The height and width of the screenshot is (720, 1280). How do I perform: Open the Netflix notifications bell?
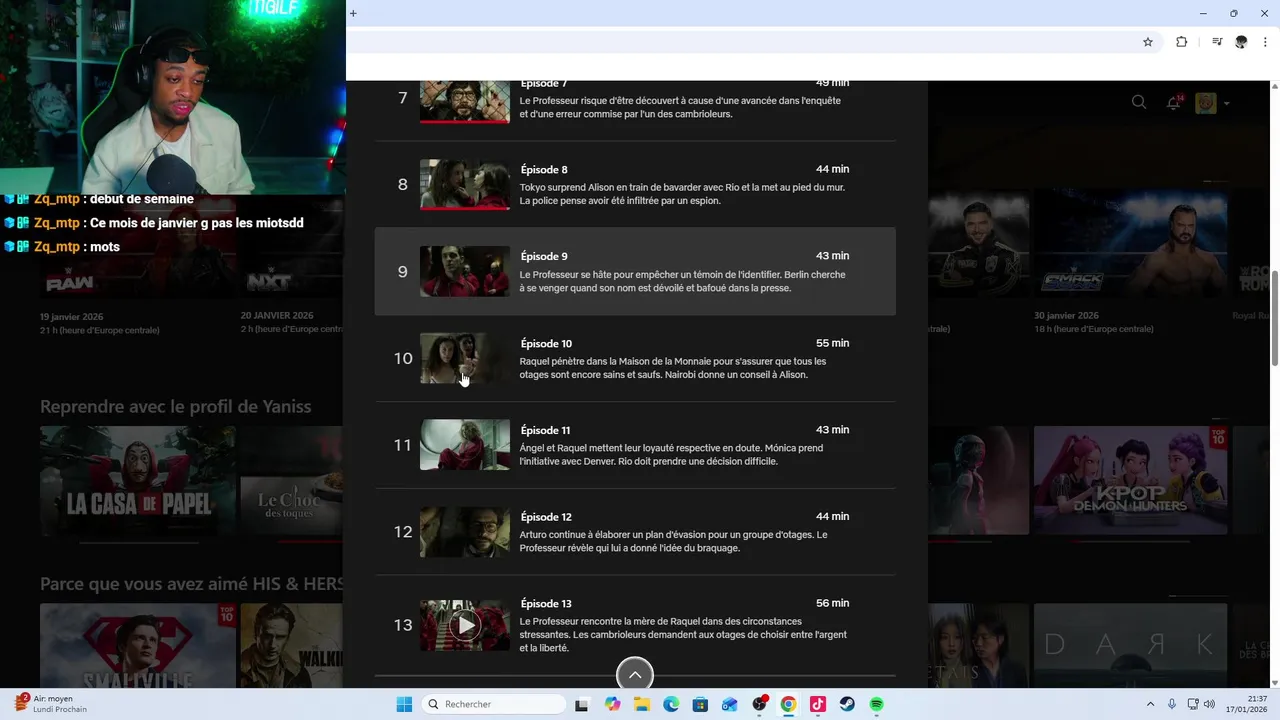click(1174, 102)
